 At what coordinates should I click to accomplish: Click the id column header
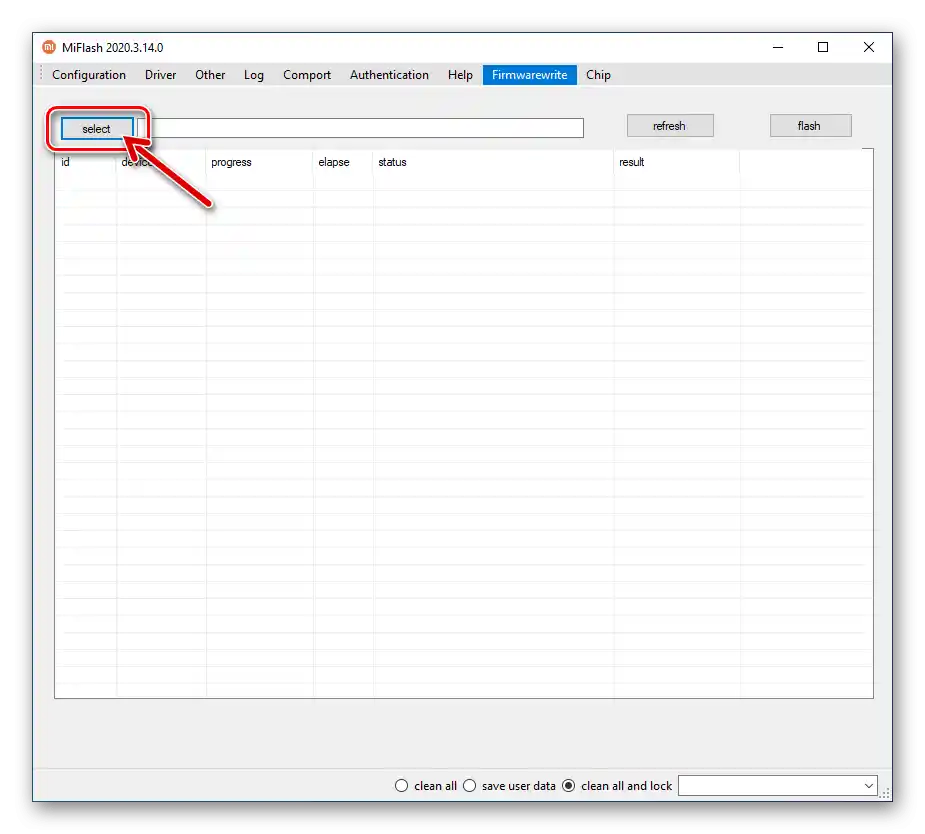(x=85, y=162)
